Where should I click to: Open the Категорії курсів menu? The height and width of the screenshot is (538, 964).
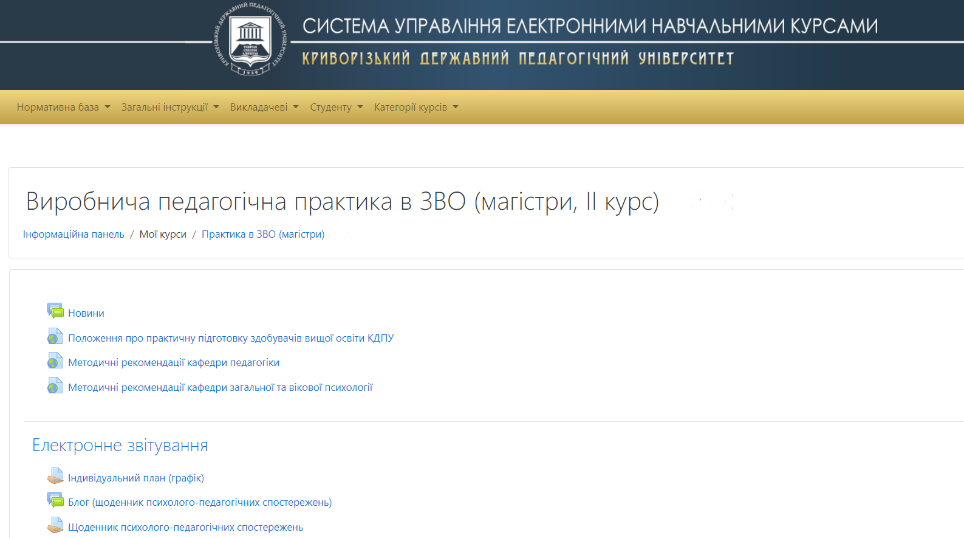[x=416, y=107]
